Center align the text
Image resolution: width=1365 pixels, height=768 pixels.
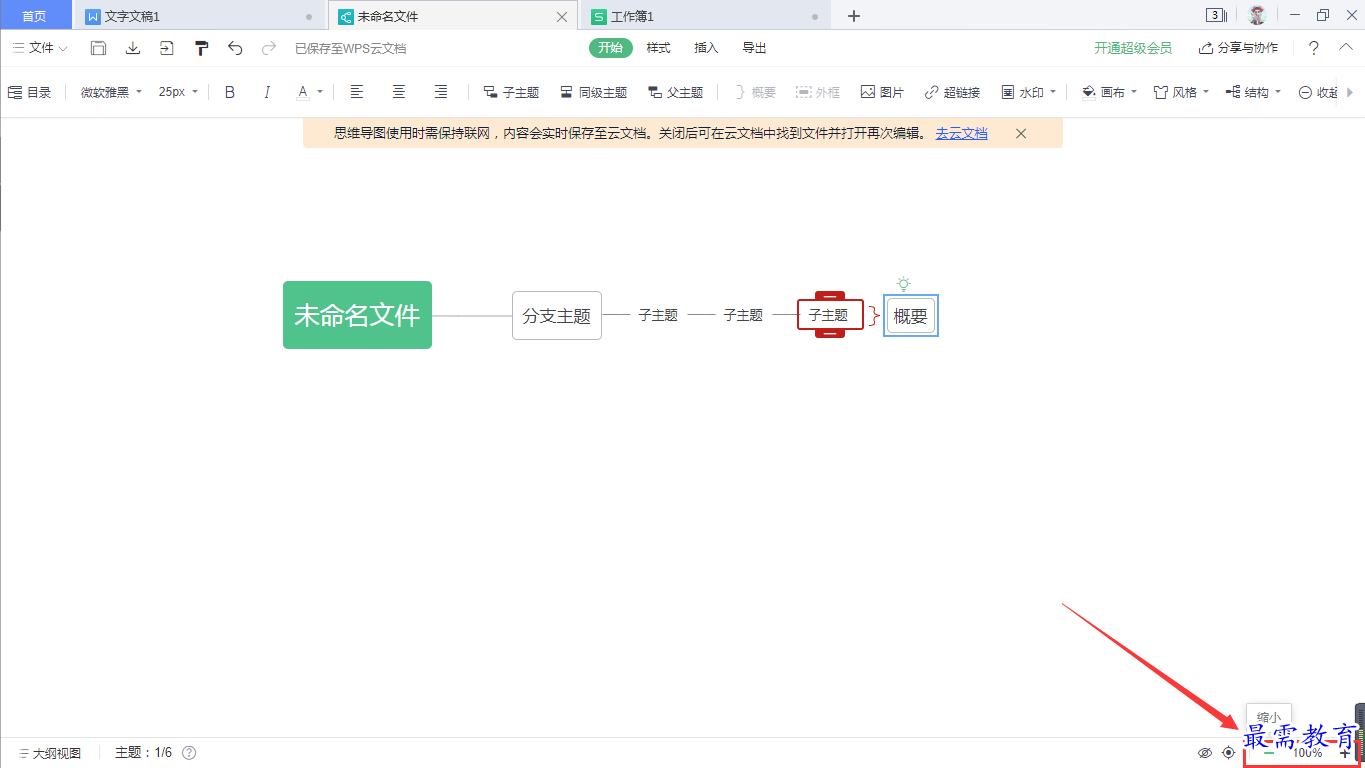pyautogui.click(x=399, y=92)
